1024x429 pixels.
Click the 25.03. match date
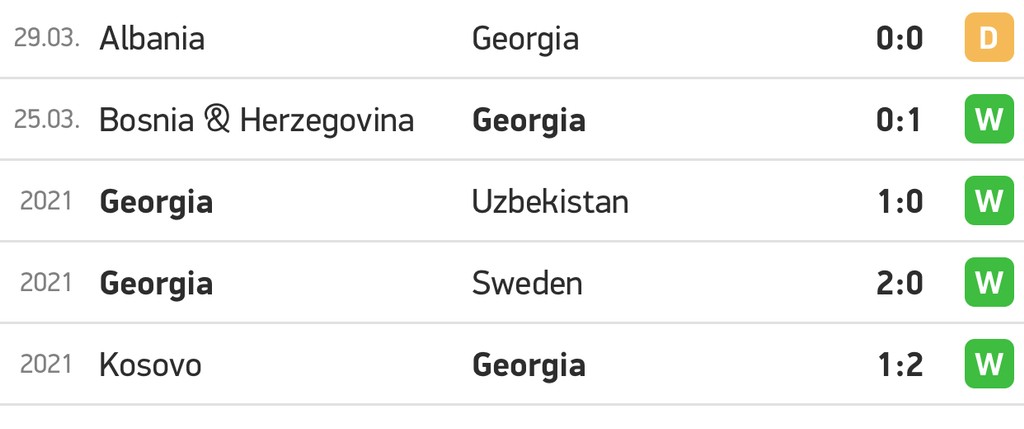click(47, 119)
